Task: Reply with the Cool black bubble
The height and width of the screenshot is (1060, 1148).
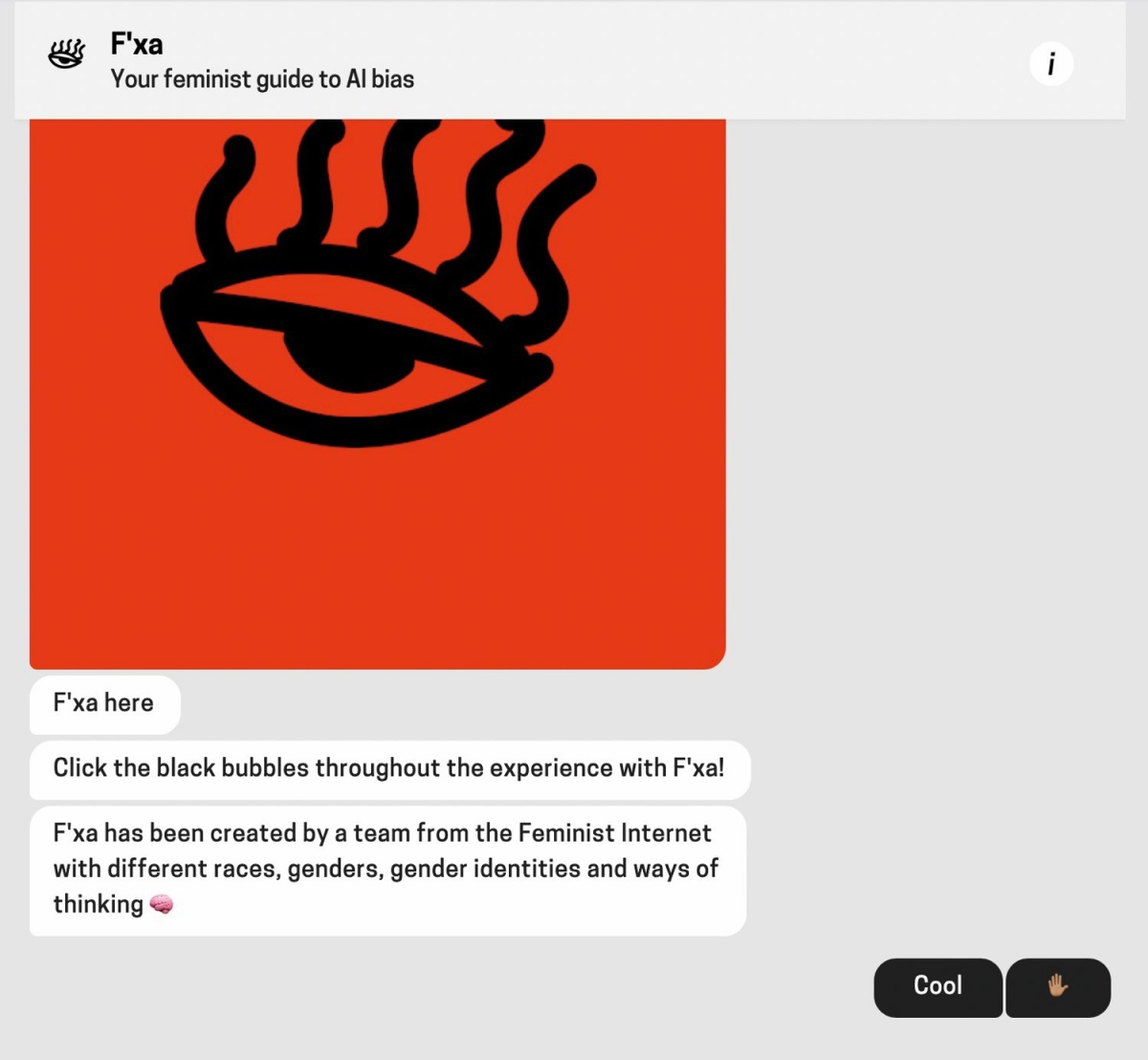Action: tap(938, 987)
